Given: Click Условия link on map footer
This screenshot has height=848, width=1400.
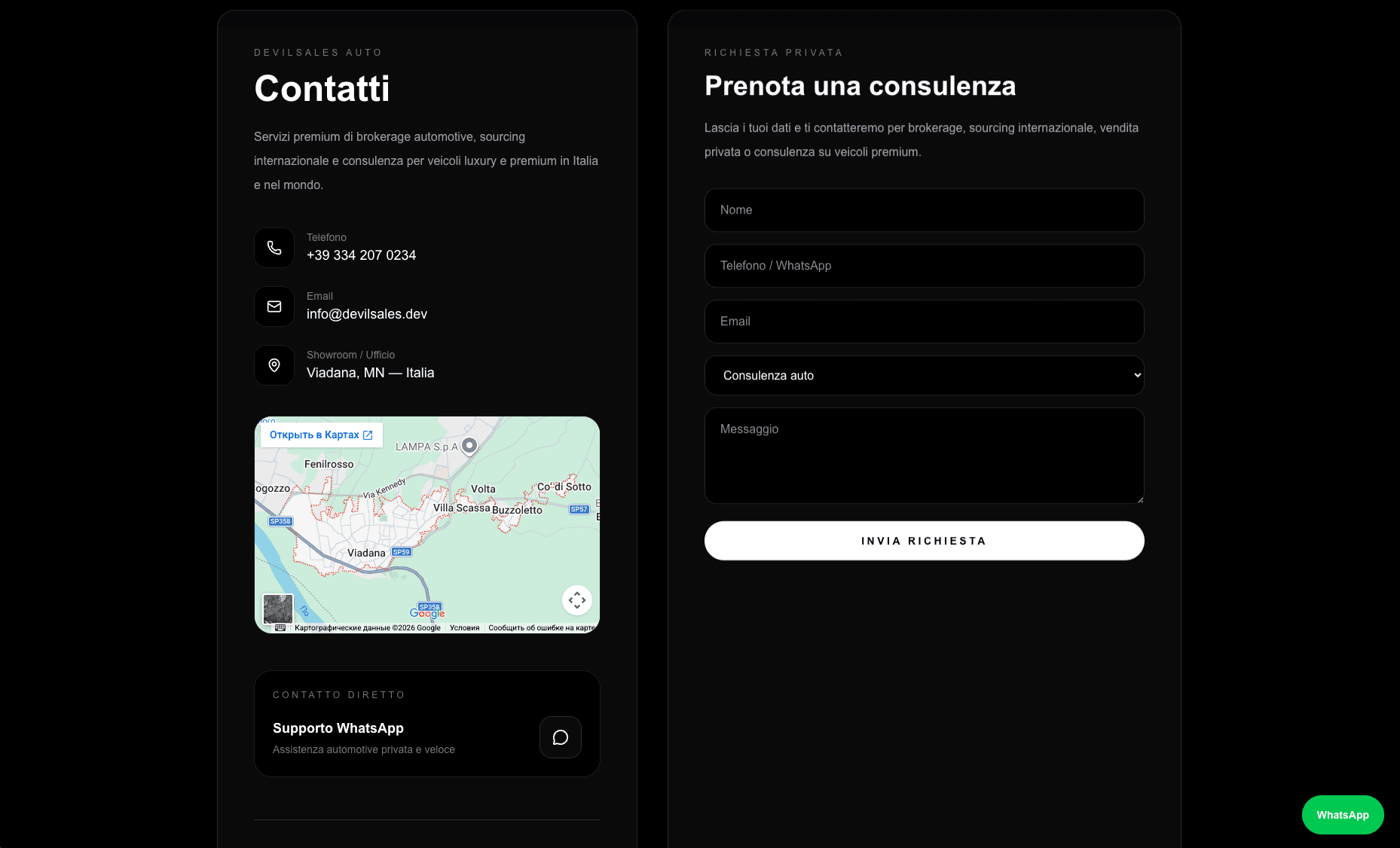Looking at the screenshot, I should pyautogui.click(x=464, y=627).
